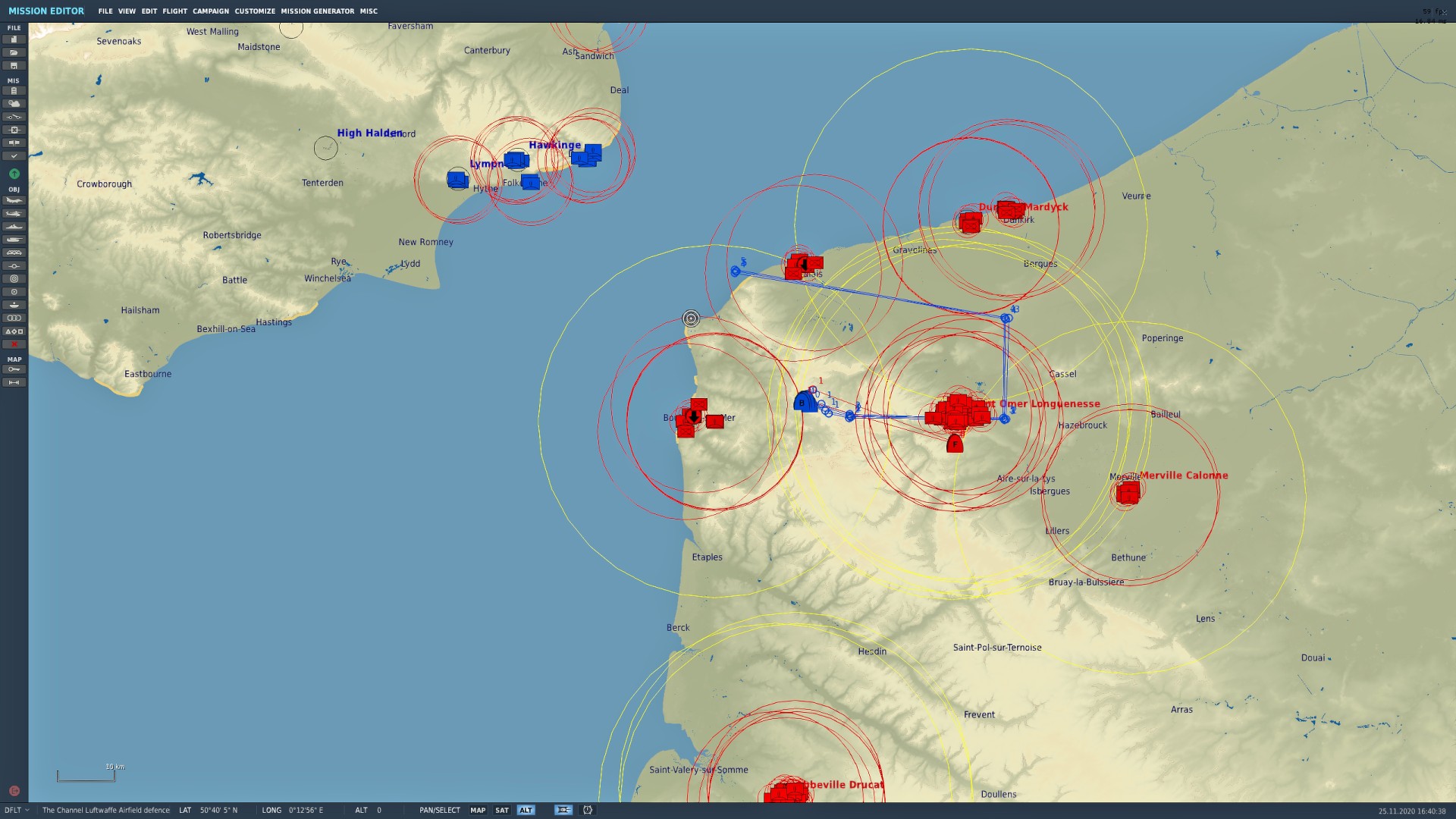The height and width of the screenshot is (819, 1456).
Task: Select the ship group placement tool
Action: [x=14, y=227]
